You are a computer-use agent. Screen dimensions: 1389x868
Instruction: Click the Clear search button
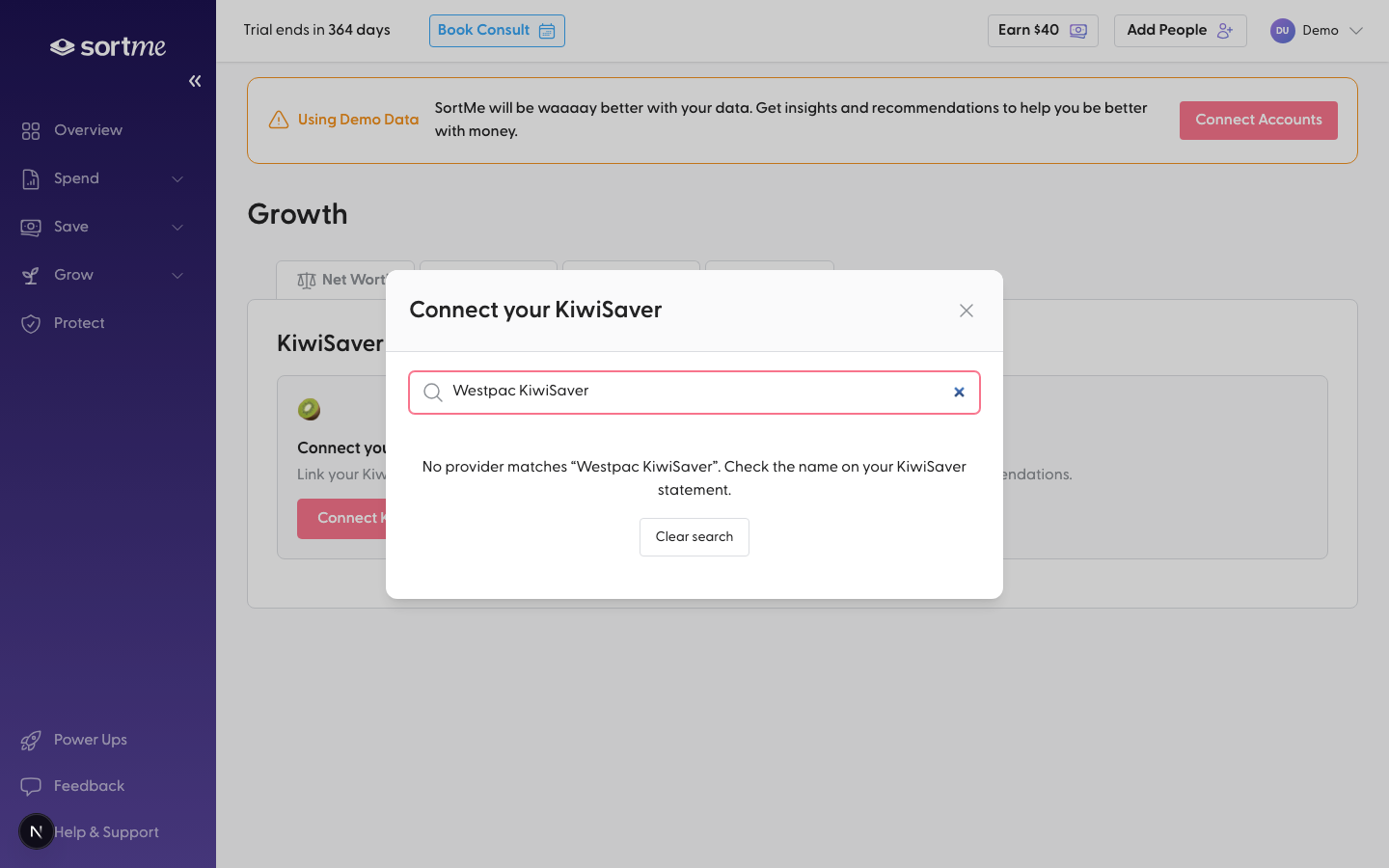point(694,537)
